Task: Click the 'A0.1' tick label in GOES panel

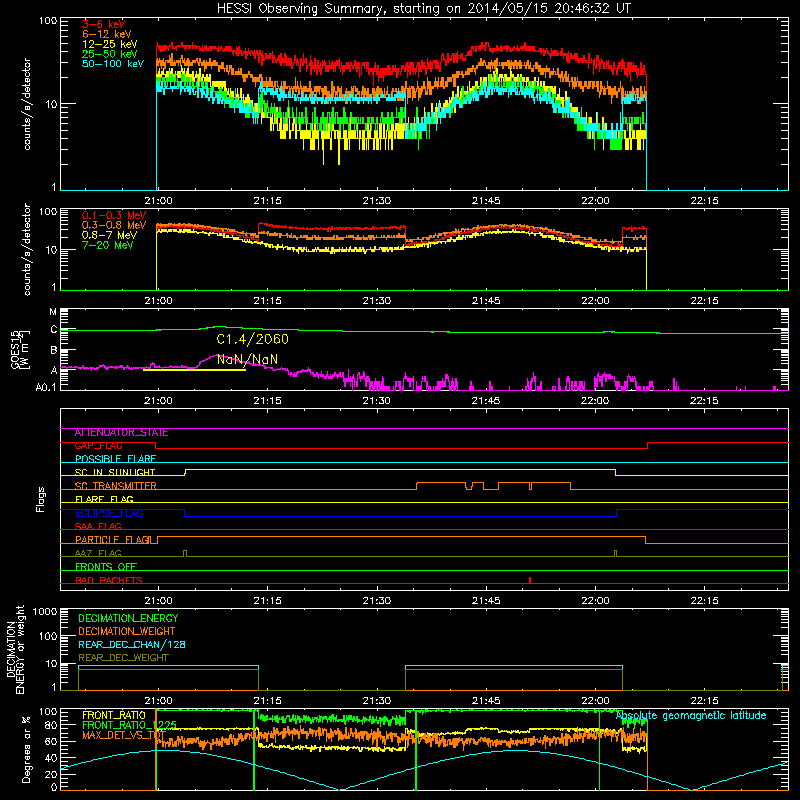Action: pos(46,388)
